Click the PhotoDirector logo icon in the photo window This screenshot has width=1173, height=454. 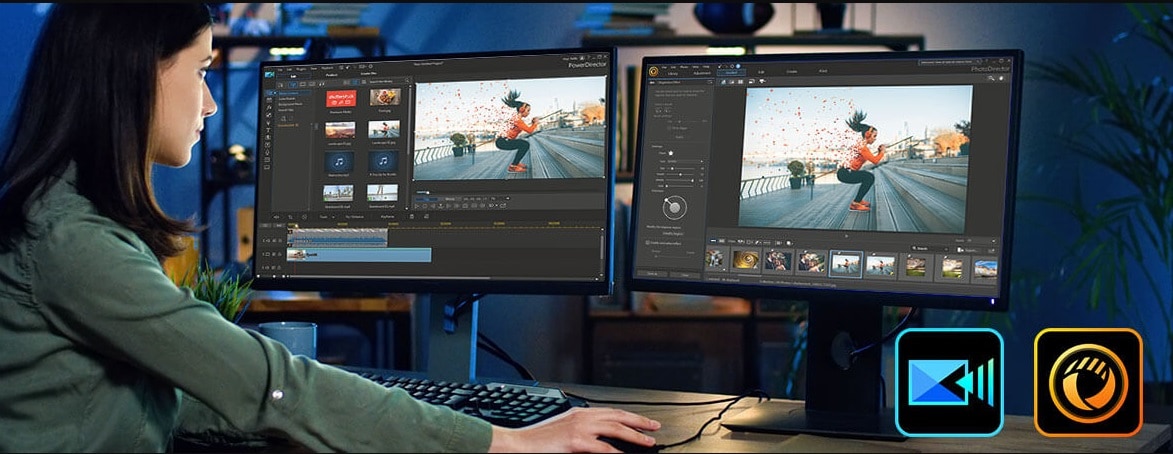point(653,71)
